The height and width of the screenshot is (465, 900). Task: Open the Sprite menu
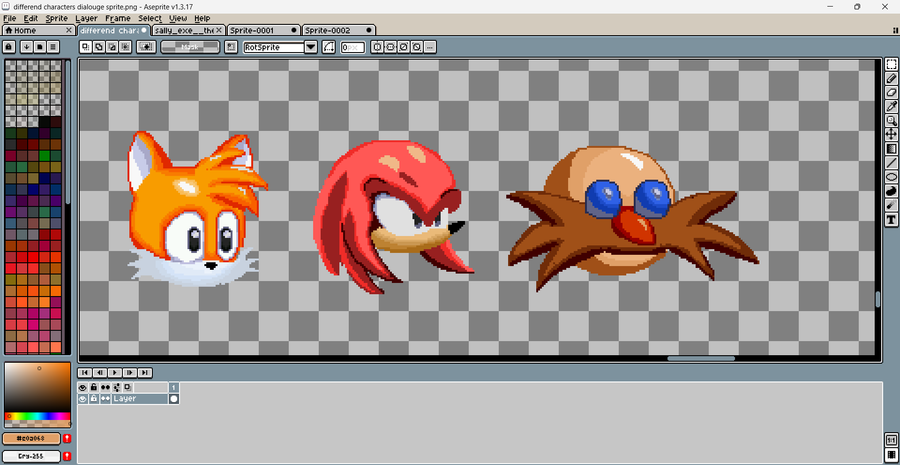[x=56, y=18]
